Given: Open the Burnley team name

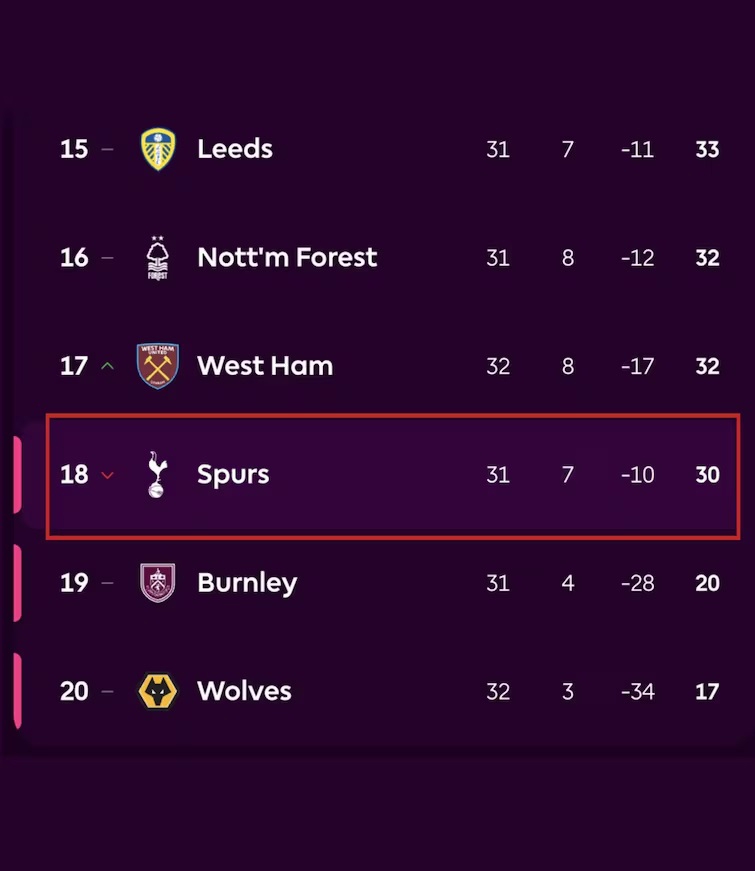Looking at the screenshot, I should point(247,583).
